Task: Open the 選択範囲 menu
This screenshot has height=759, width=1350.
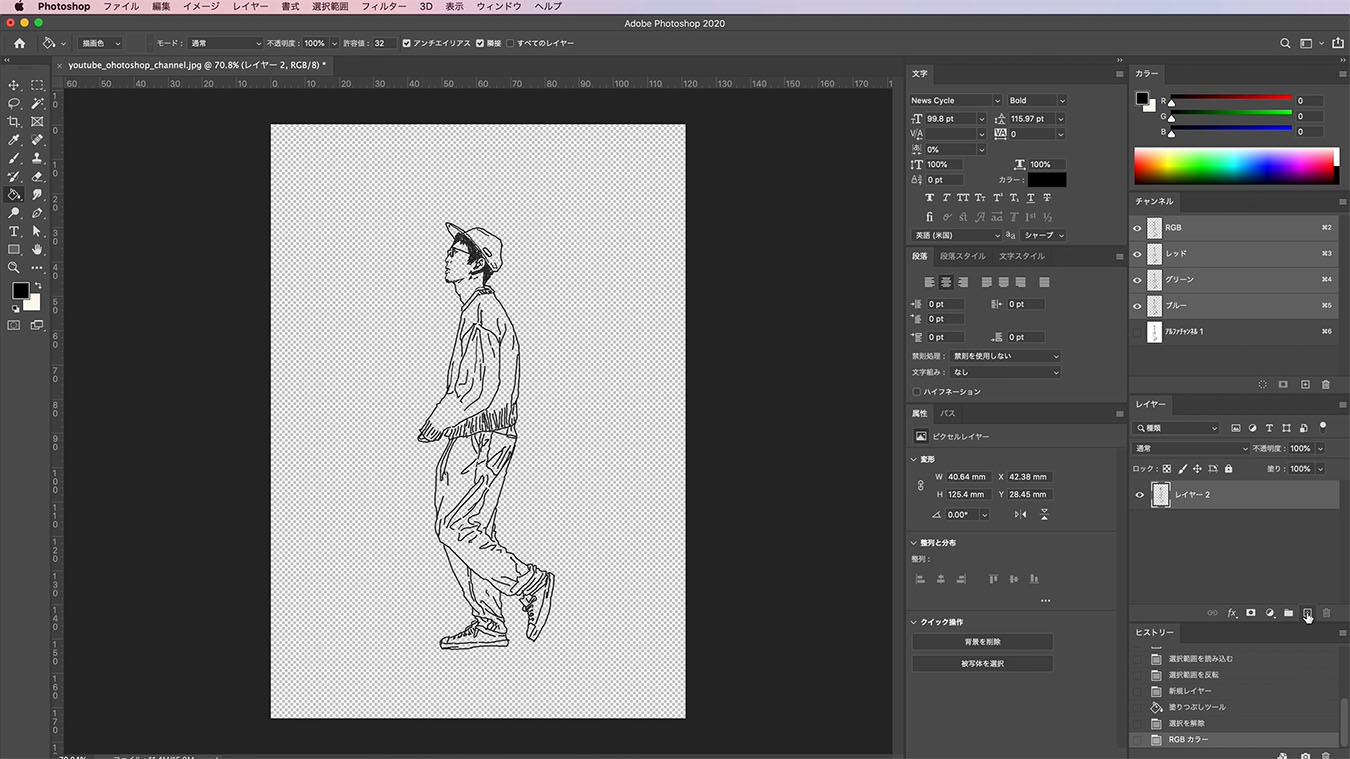Action: [x=330, y=6]
